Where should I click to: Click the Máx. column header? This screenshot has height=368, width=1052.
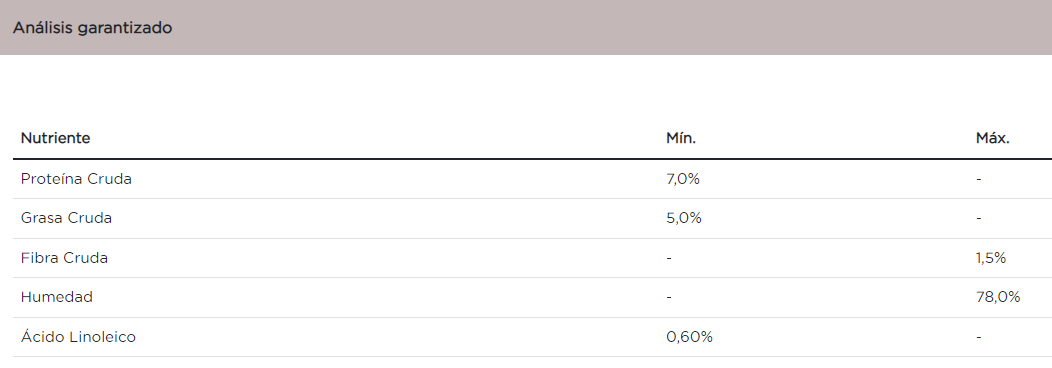pos(993,139)
